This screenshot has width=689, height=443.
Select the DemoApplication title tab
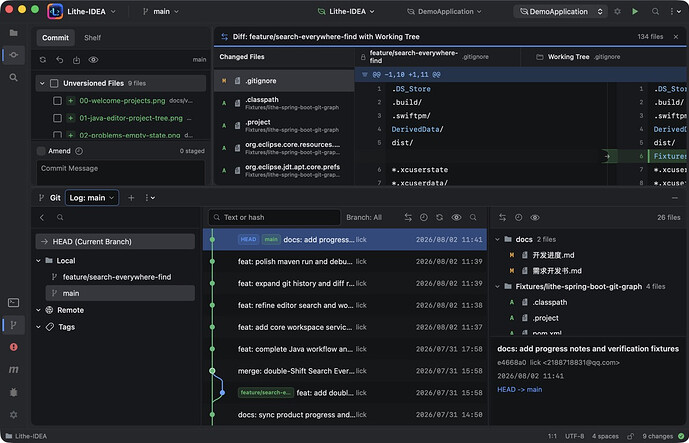click(444, 11)
